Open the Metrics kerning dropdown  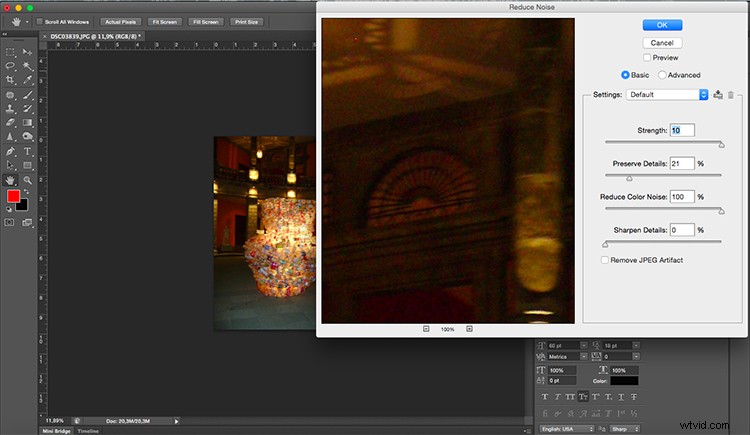point(584,357)
